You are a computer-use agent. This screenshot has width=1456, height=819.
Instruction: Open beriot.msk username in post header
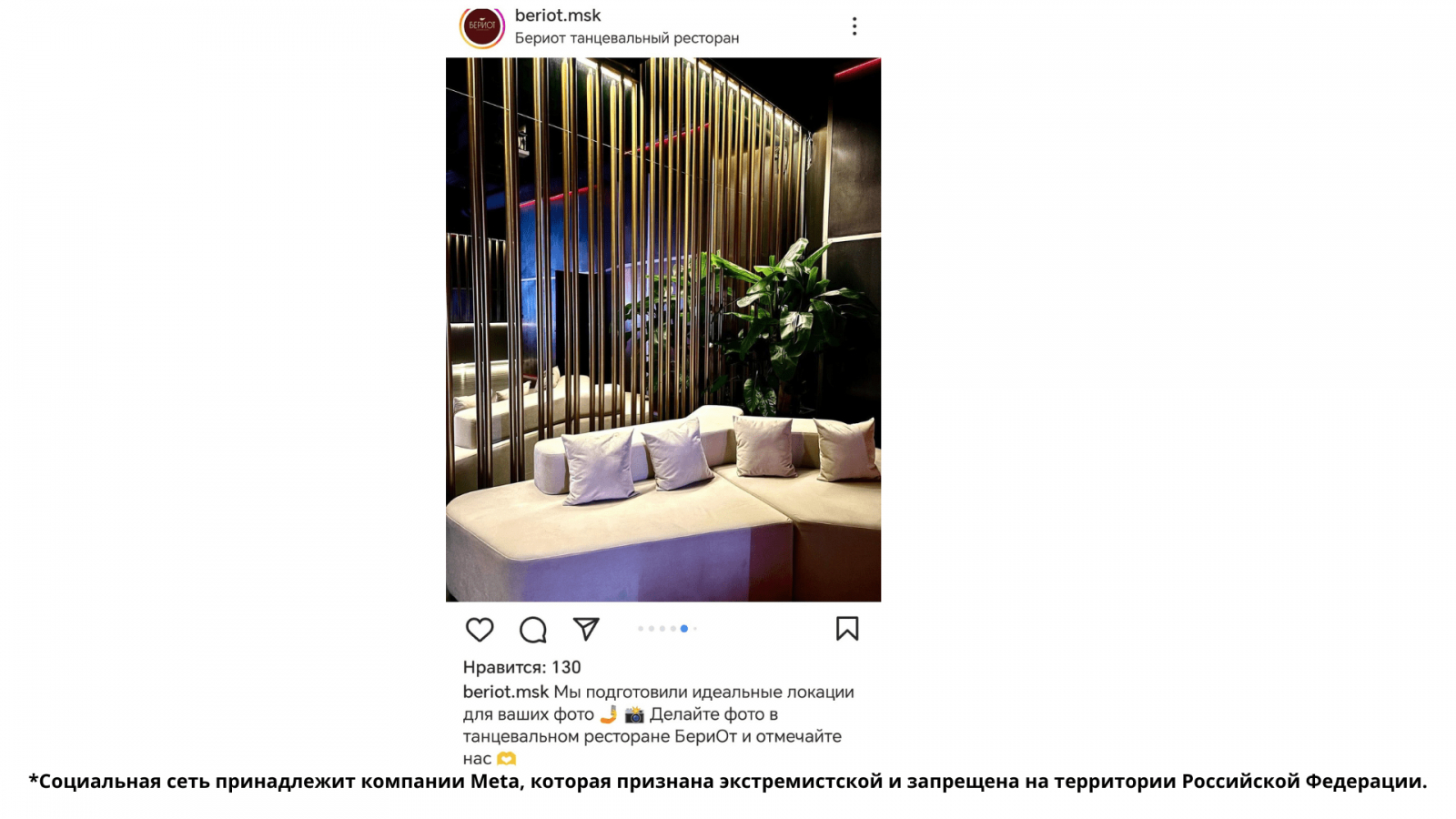coord(558,15)
